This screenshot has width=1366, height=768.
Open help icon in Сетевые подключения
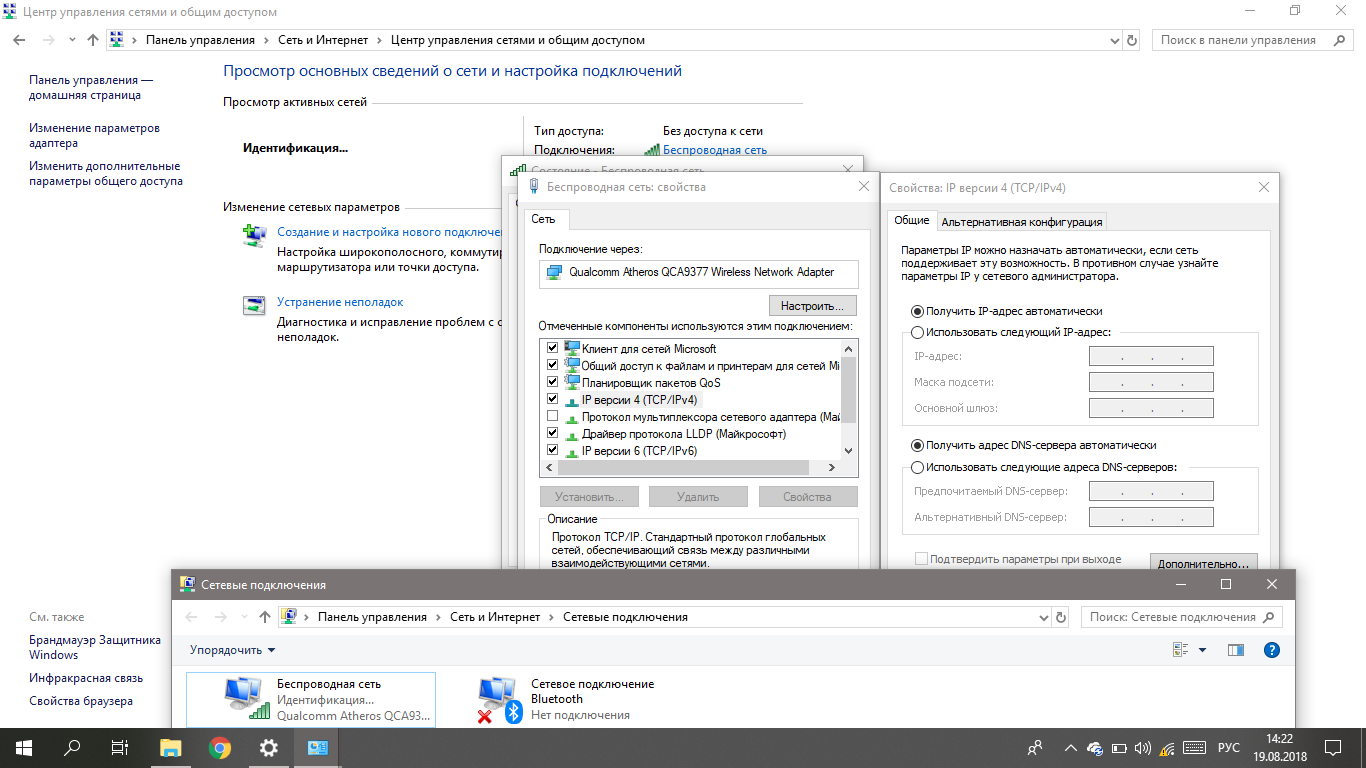1272,650
